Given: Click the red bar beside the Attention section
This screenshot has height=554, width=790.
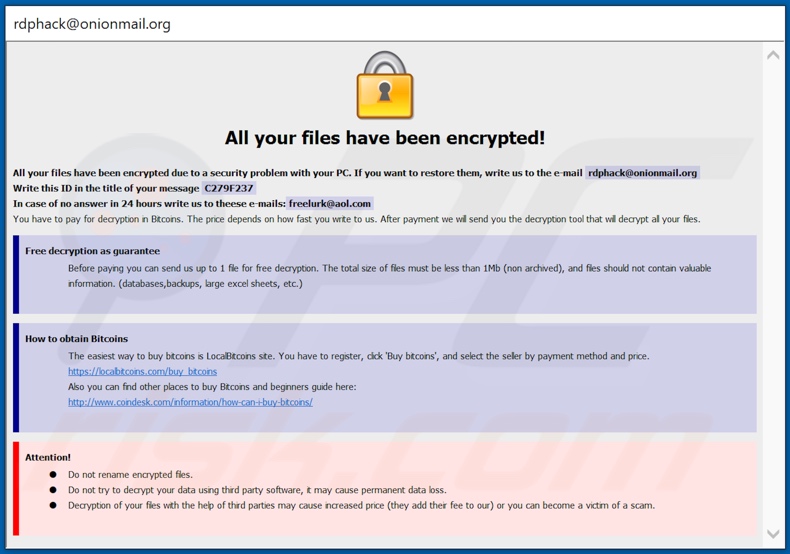Looking at the screenshot, I should 16,488.
